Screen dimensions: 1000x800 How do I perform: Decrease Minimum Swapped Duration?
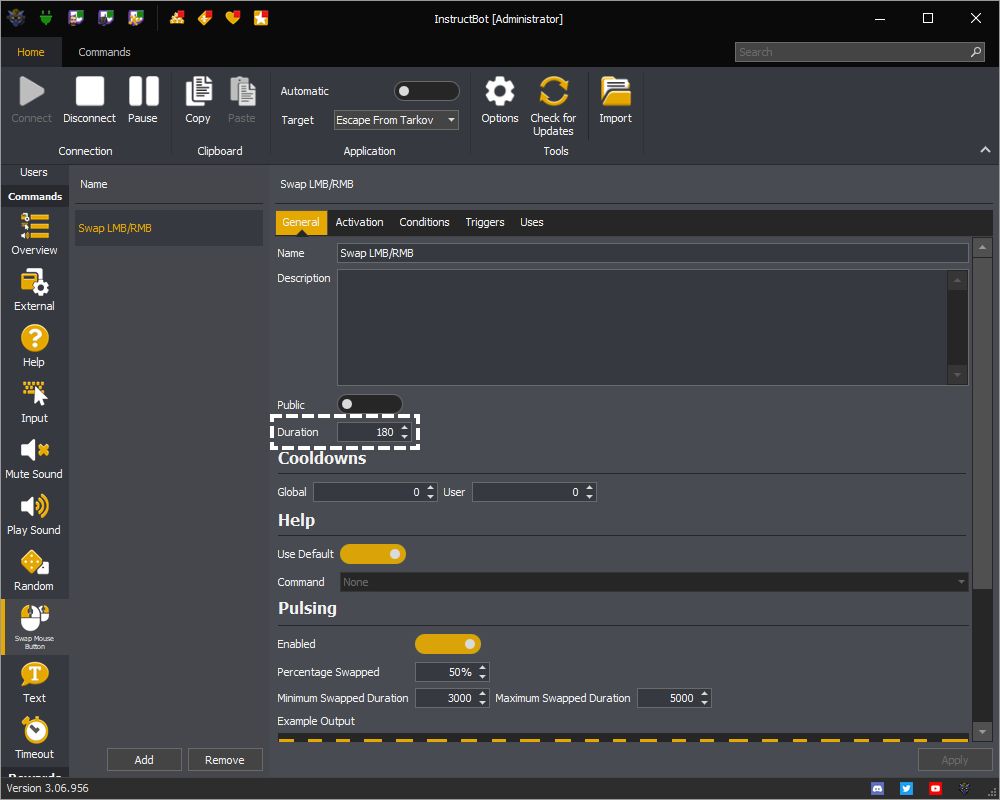click(483, 702)
